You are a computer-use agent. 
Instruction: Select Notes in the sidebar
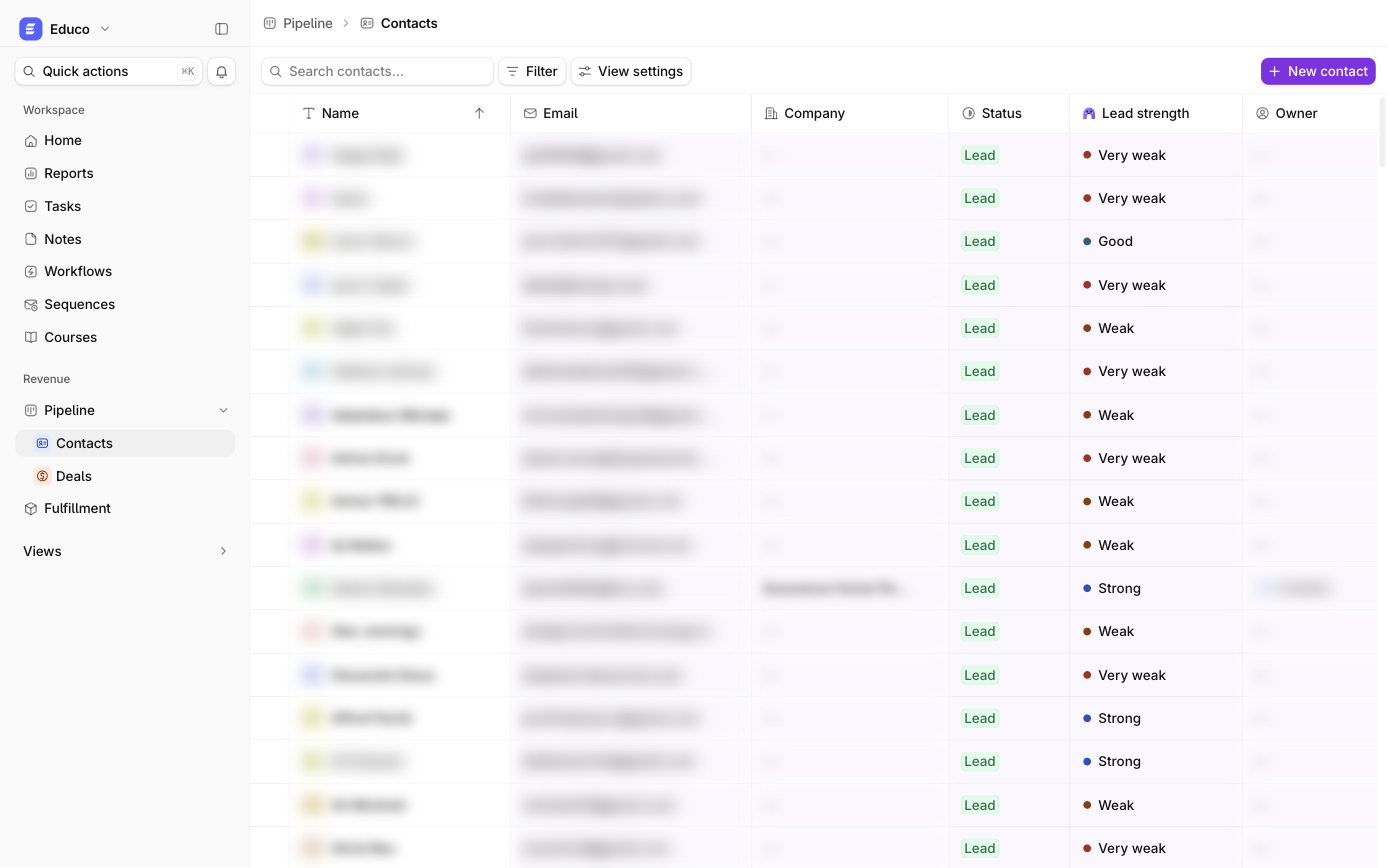point(125,239)
